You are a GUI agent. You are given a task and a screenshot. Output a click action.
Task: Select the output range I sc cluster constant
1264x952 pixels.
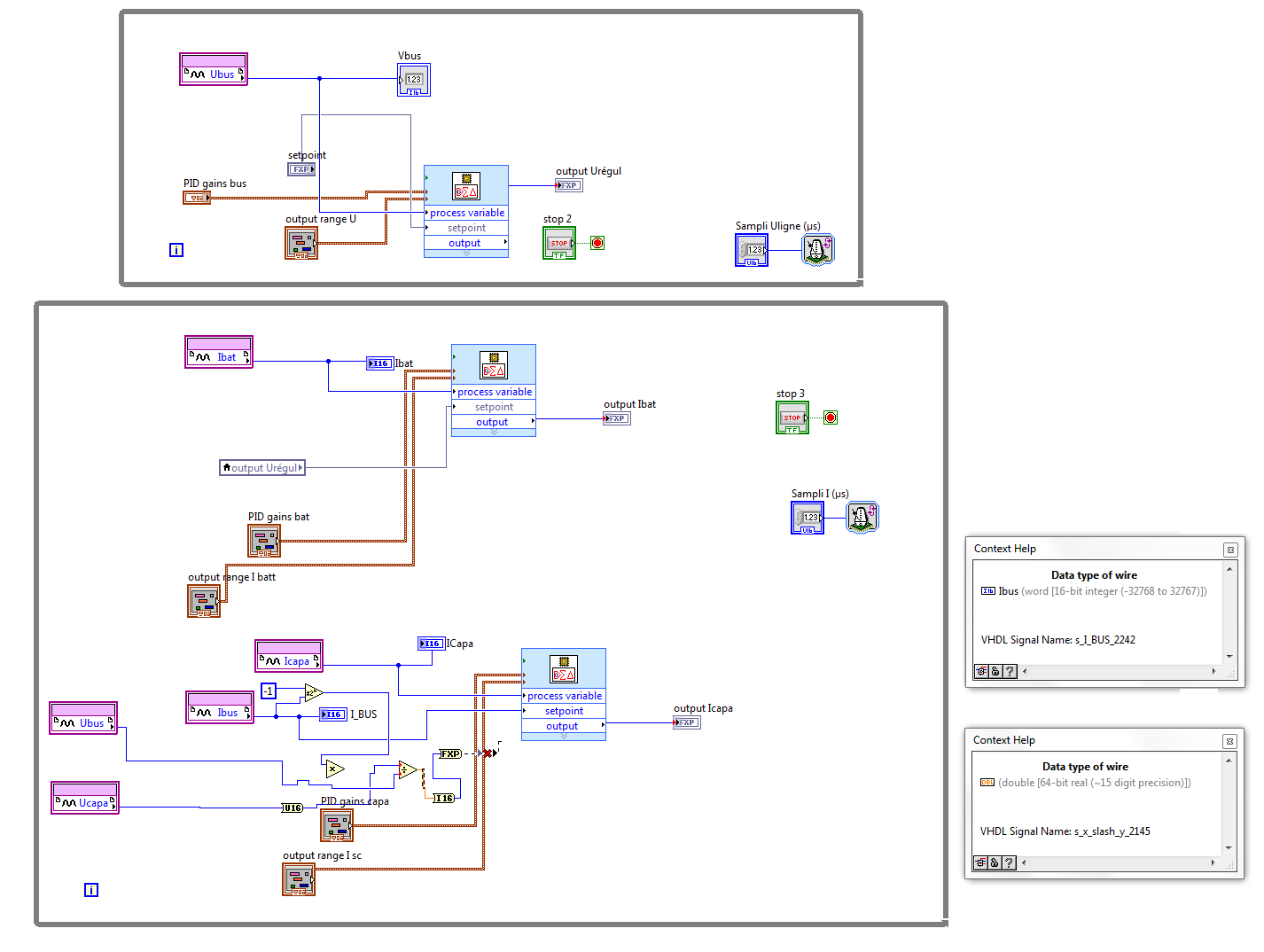pos(299,879)
